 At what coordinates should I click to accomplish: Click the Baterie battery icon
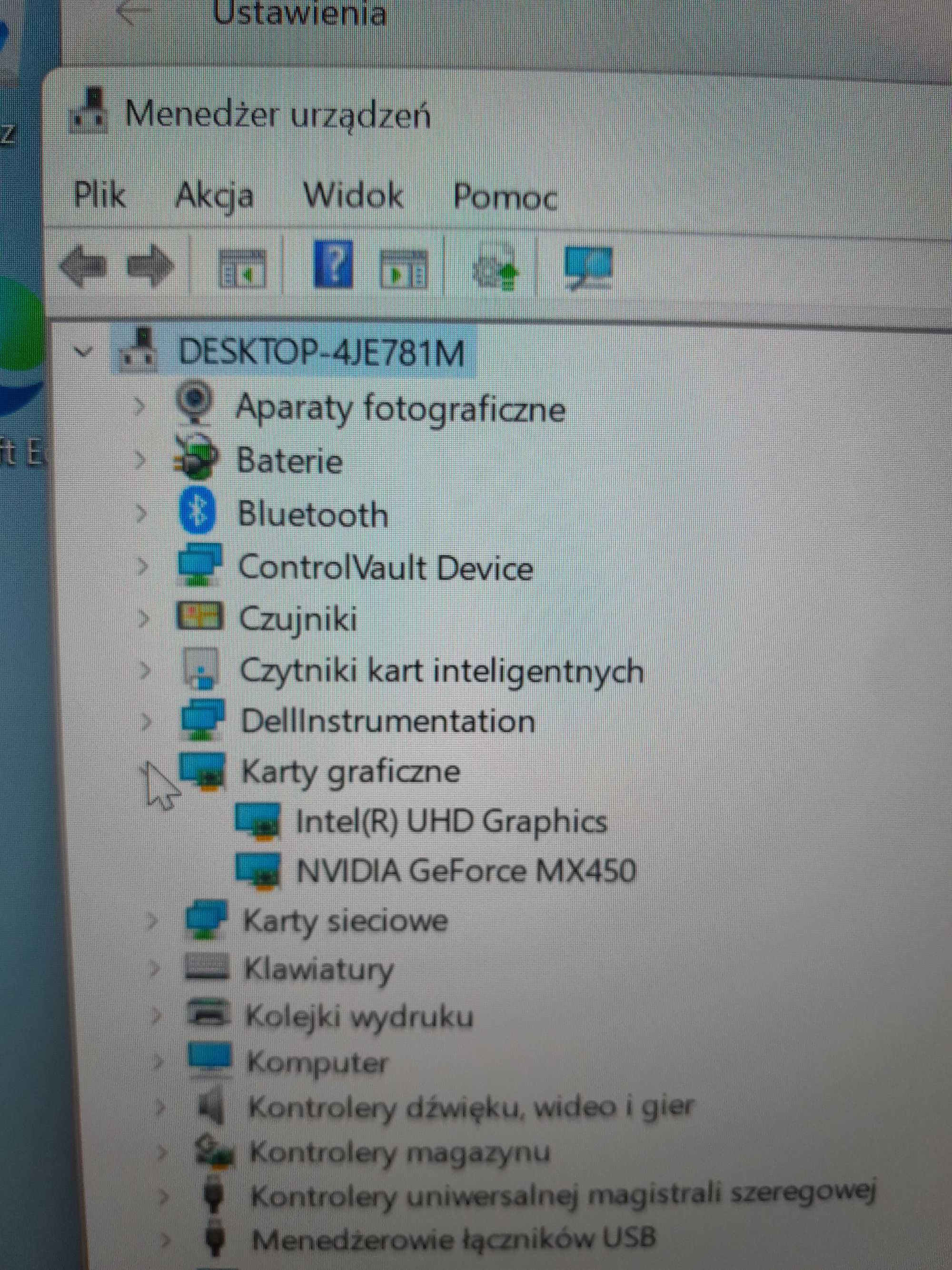[197, 457]
